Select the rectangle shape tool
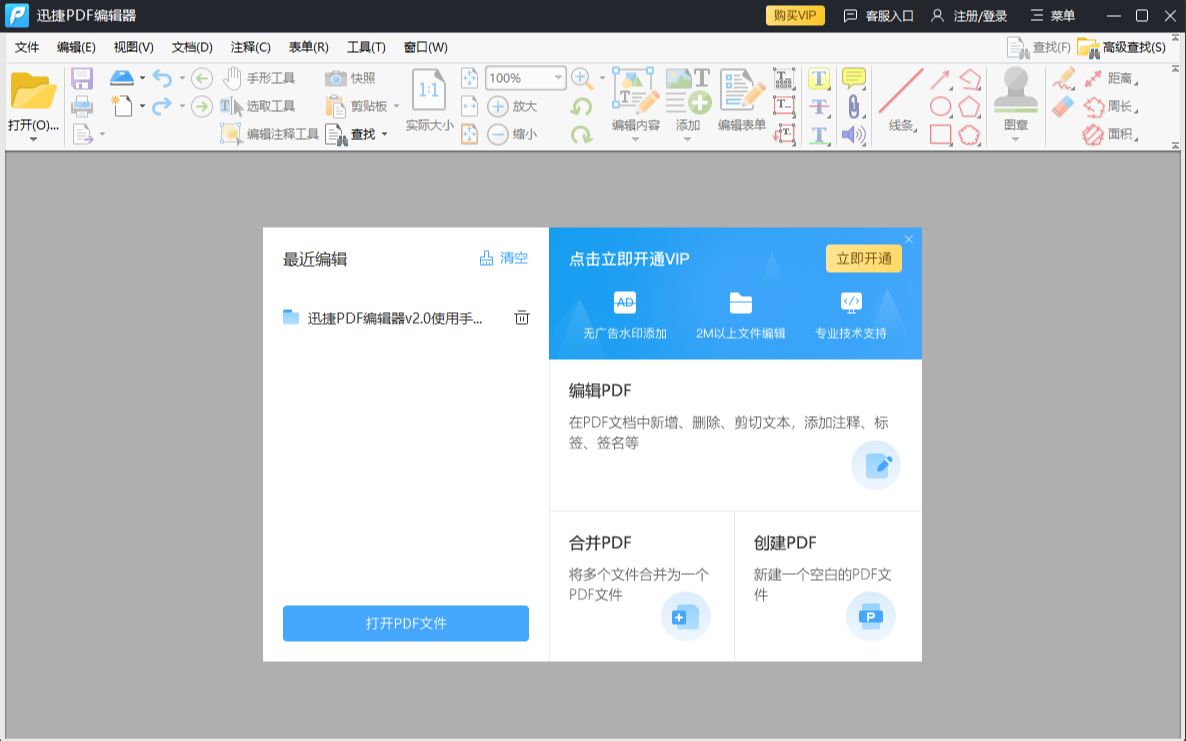The height and width of the screenshot is (741, 1186). [940, 135]
